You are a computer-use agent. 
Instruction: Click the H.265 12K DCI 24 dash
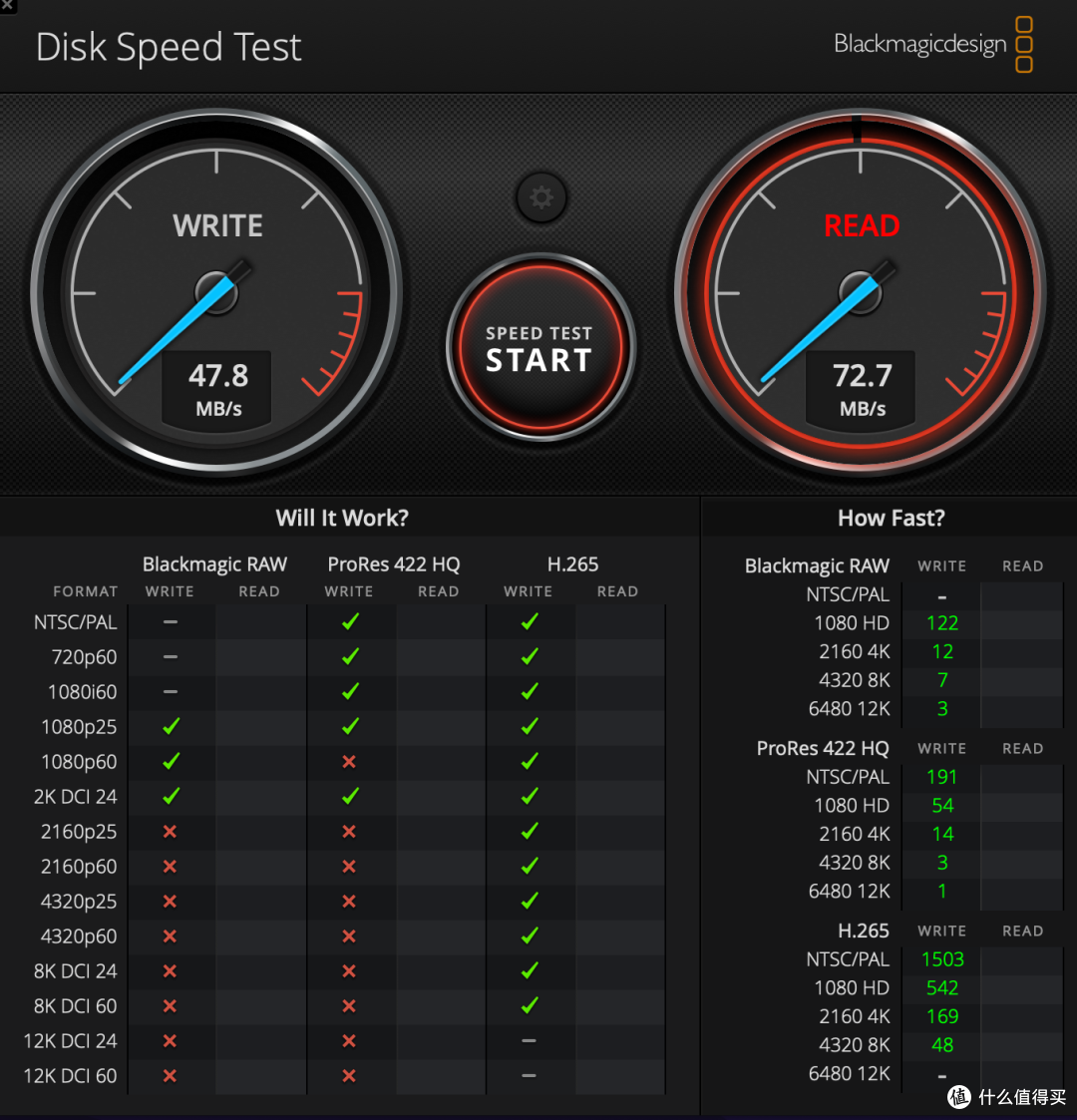pos(529,1041)
